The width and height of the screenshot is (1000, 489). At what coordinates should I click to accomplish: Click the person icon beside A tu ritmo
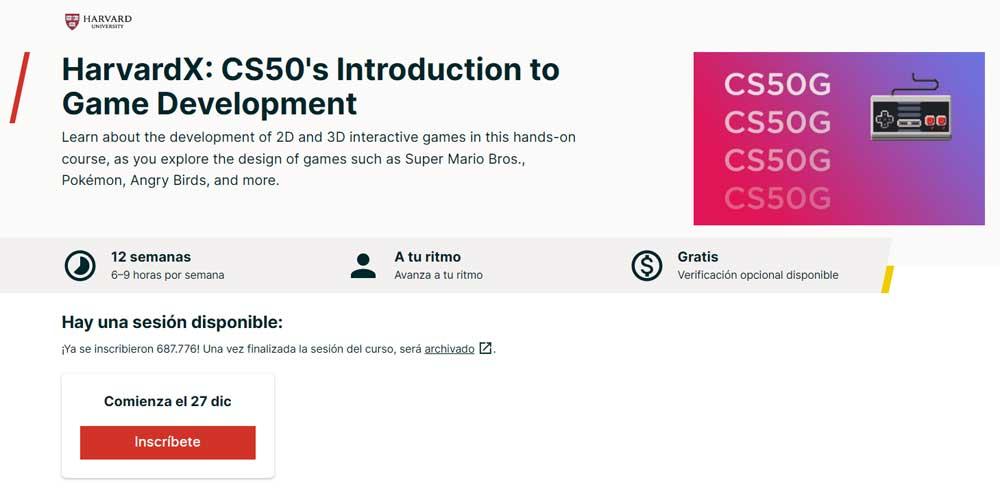(x=363, y=266)
